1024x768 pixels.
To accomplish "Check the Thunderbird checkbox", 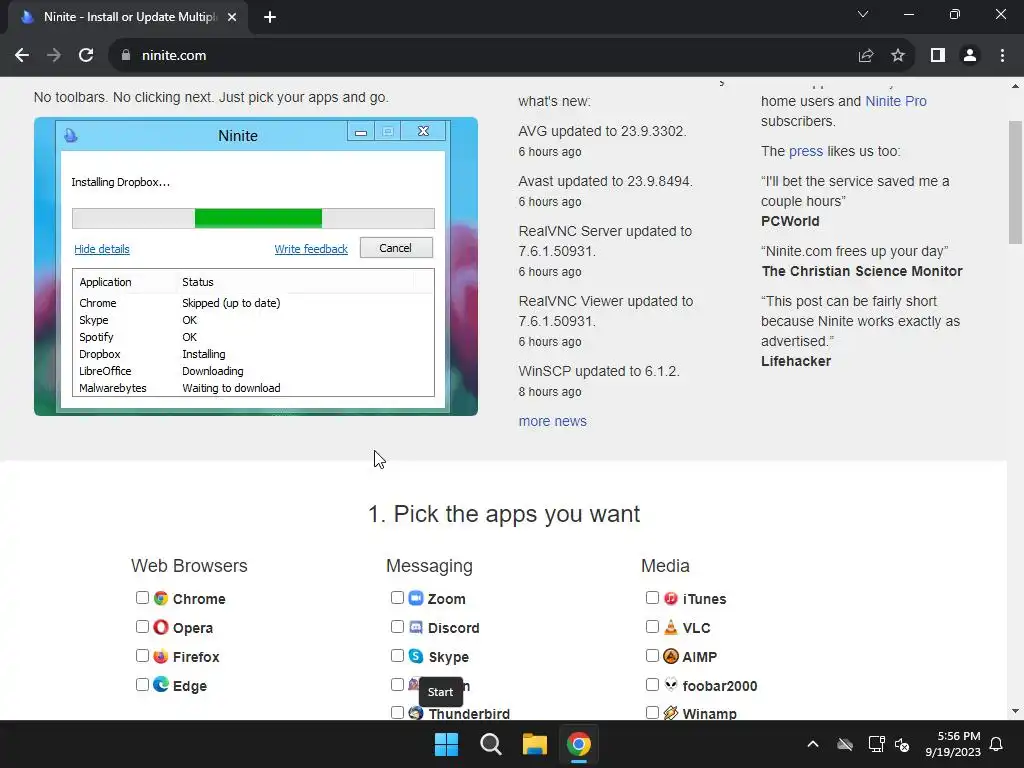I will [397, 712].
